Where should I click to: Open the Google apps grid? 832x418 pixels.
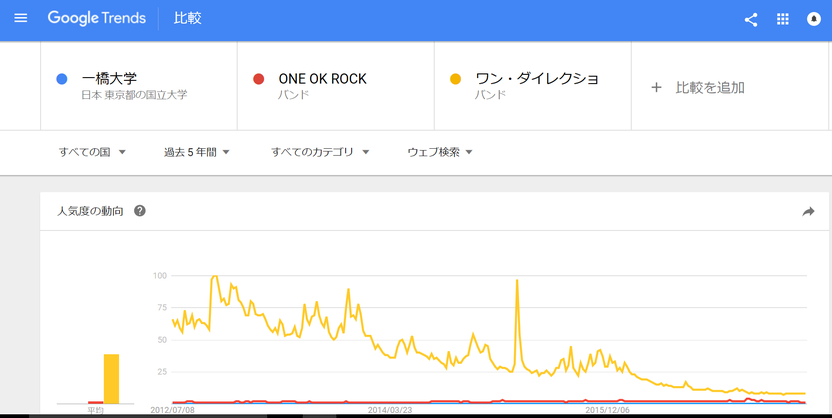(x=783, y=19)
